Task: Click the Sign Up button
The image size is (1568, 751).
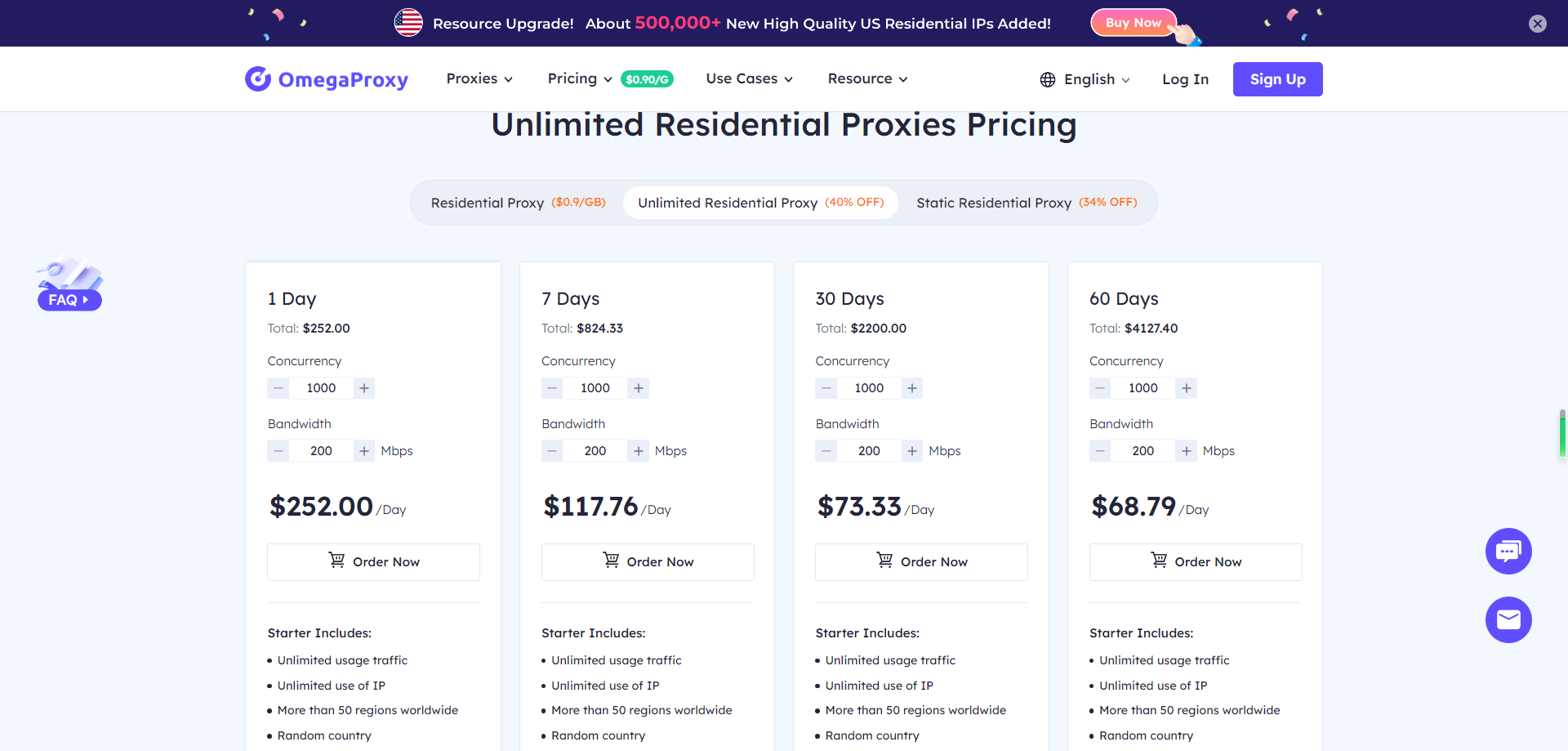Action: (1277, 79)
